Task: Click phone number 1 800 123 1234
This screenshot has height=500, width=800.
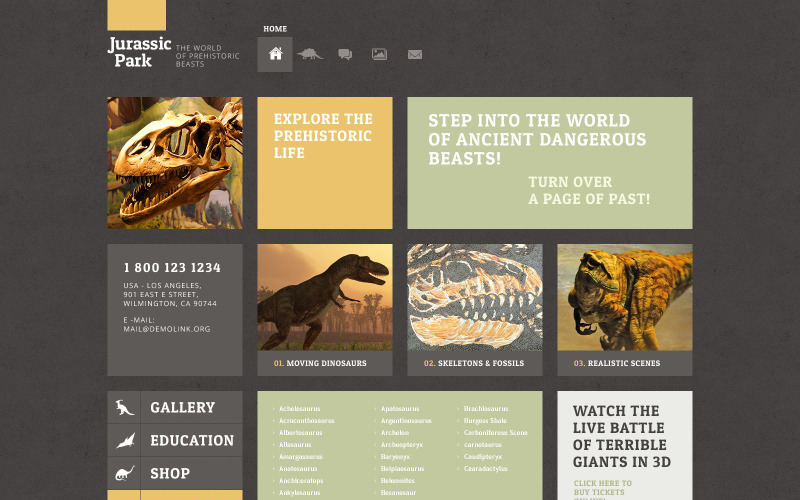Action: click(x=172, y=267)
